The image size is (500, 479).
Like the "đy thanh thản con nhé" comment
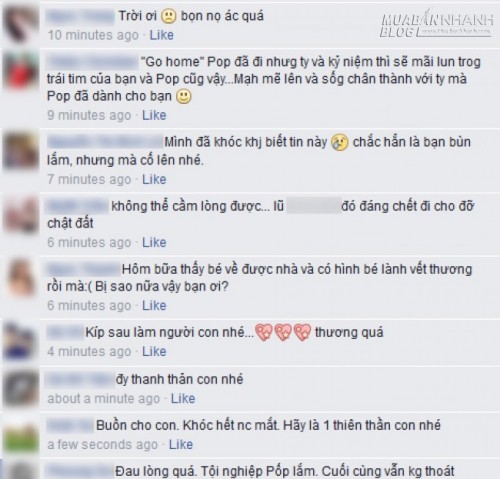(183, 398)
